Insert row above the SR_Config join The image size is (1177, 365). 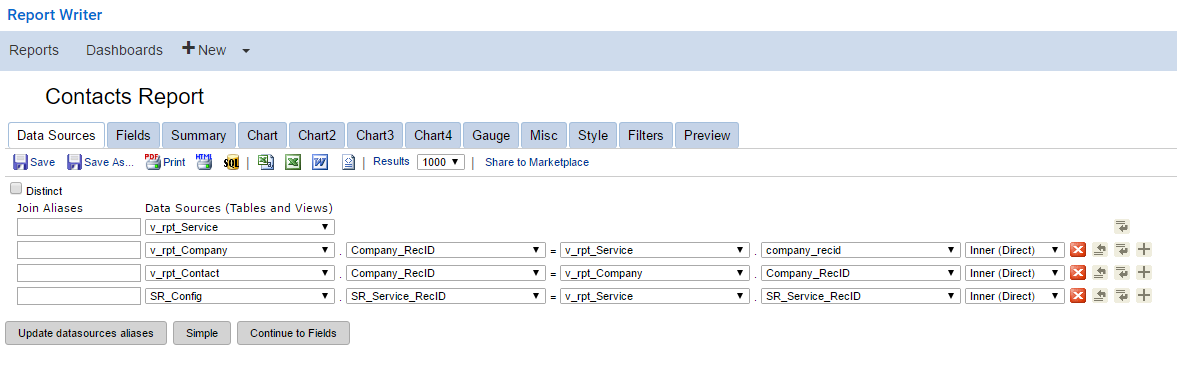tap(1100, 296)
